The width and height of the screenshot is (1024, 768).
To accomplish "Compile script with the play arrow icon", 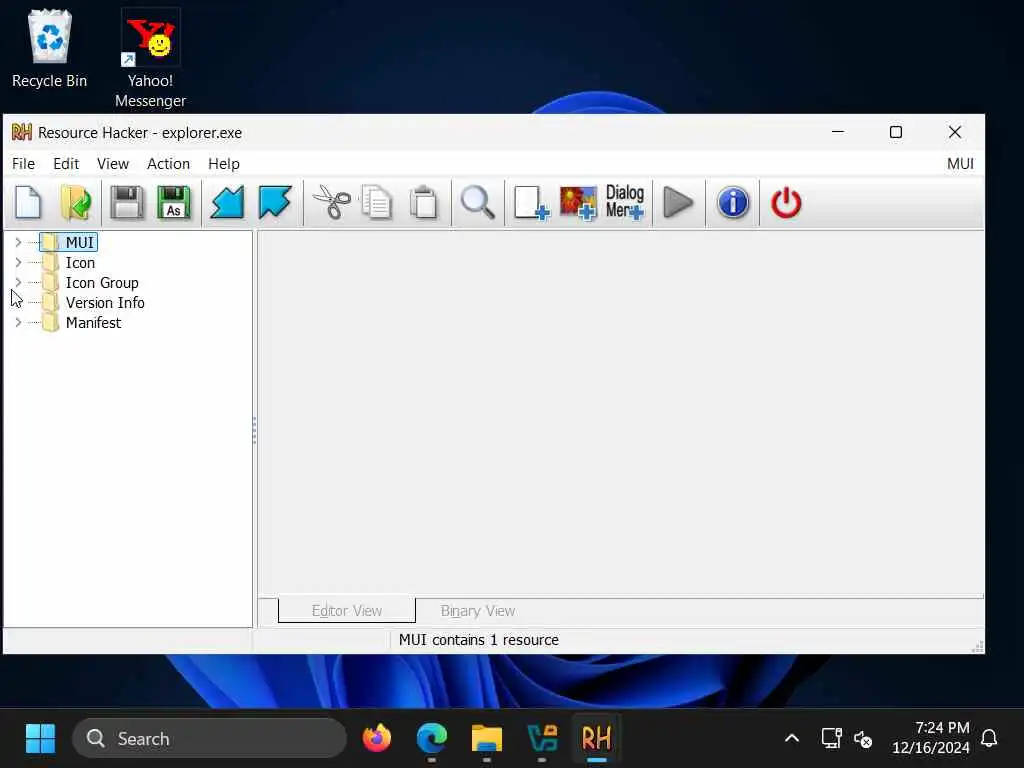I will (x=679, y=202).
